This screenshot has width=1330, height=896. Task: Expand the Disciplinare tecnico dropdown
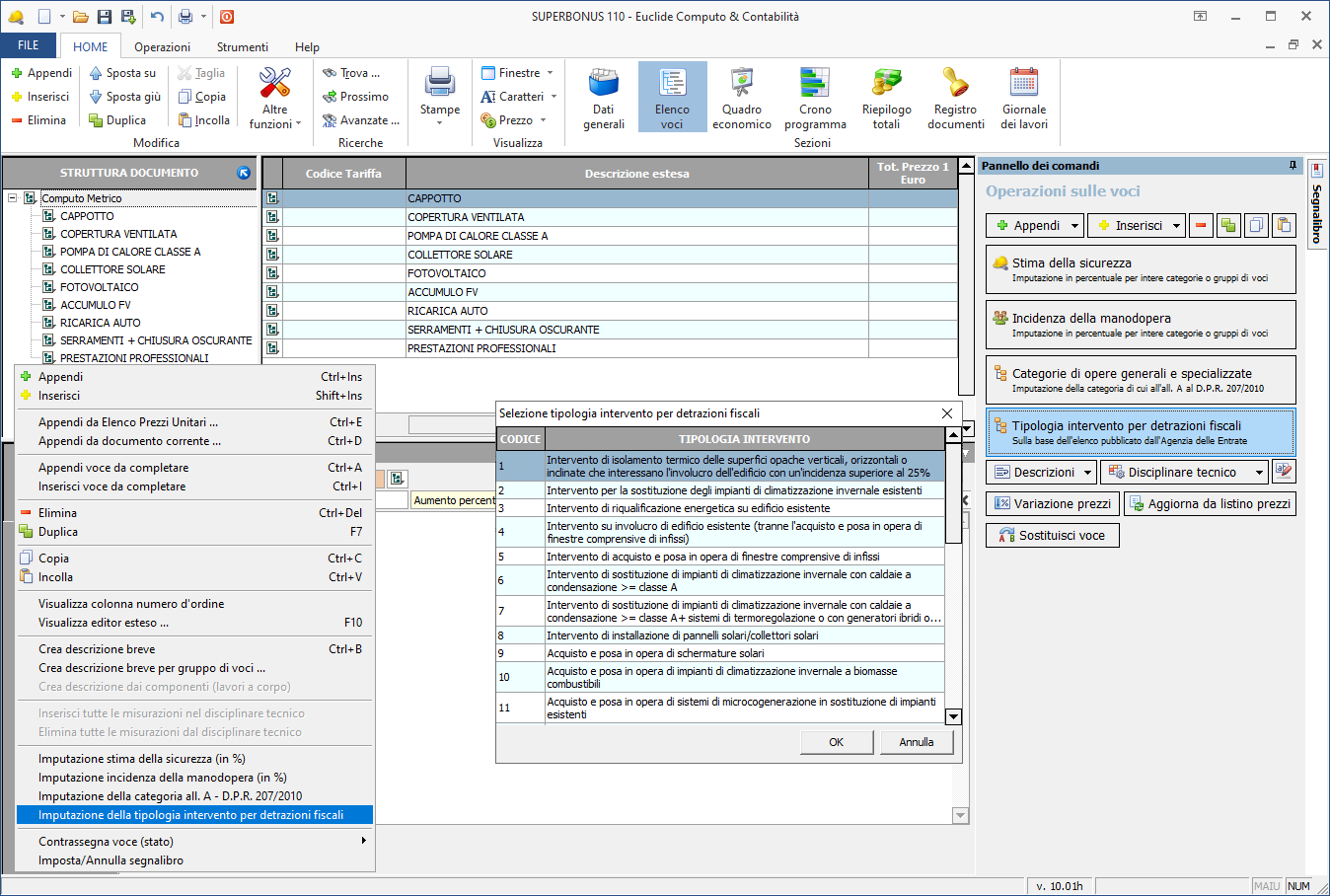pyautogui.click(x=1259, y=473)
